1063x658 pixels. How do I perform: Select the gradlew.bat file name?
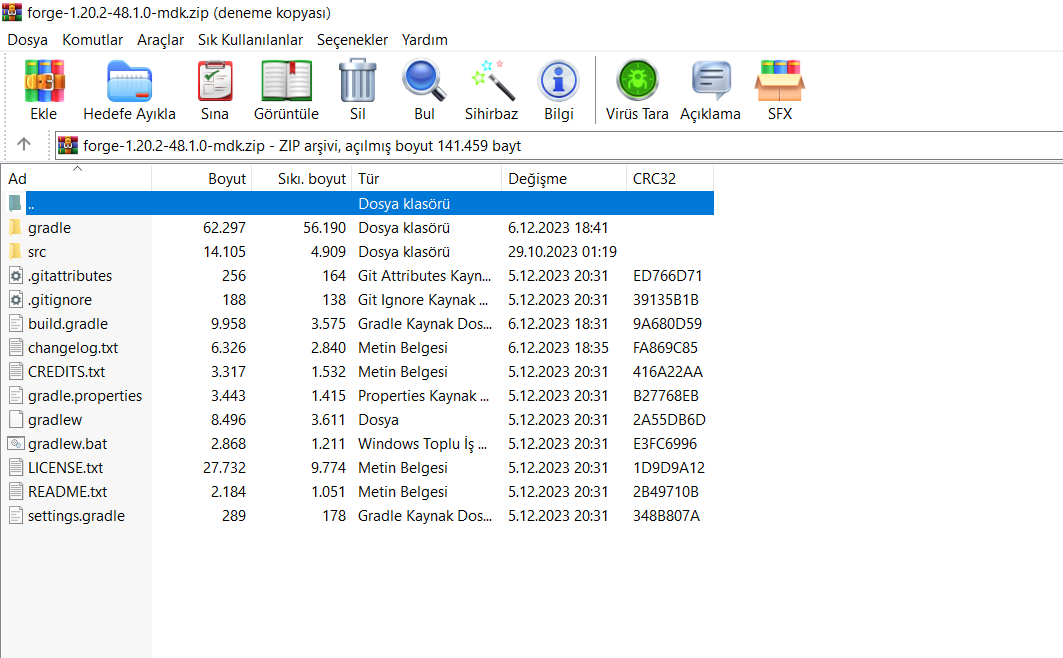tap(67, 444)
